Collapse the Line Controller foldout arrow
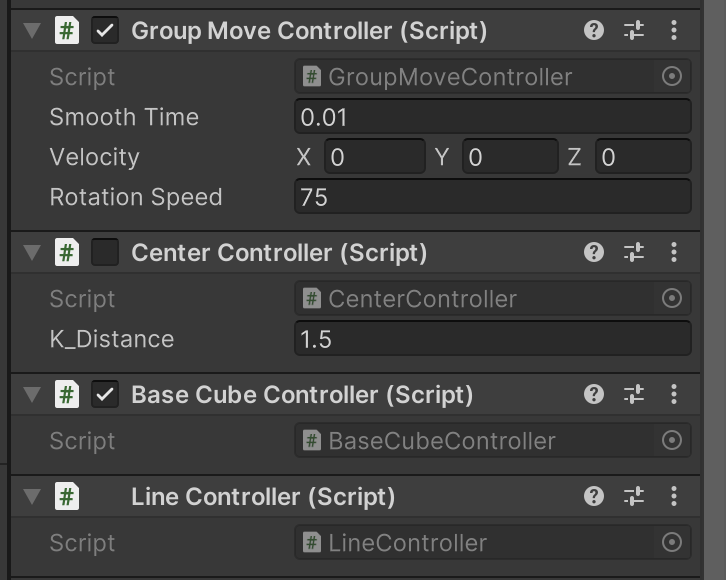Screen dimensions: 726x580 point(32,496)
